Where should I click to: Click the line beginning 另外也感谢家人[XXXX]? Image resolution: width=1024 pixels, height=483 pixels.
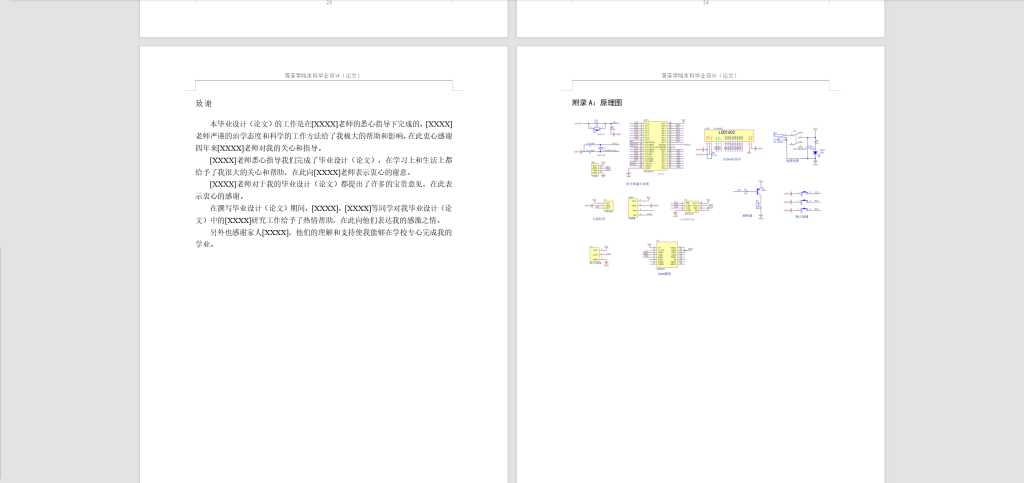tap(331, 232)
